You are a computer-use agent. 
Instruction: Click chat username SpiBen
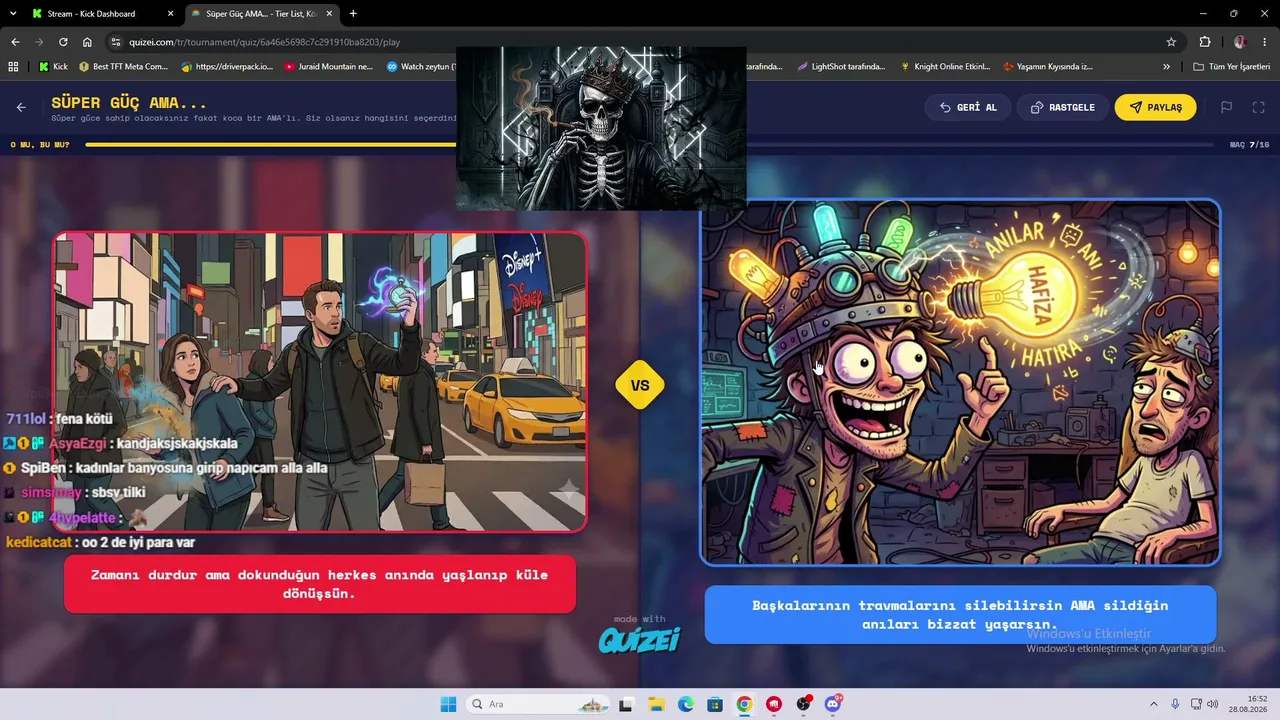coord(42,467)
